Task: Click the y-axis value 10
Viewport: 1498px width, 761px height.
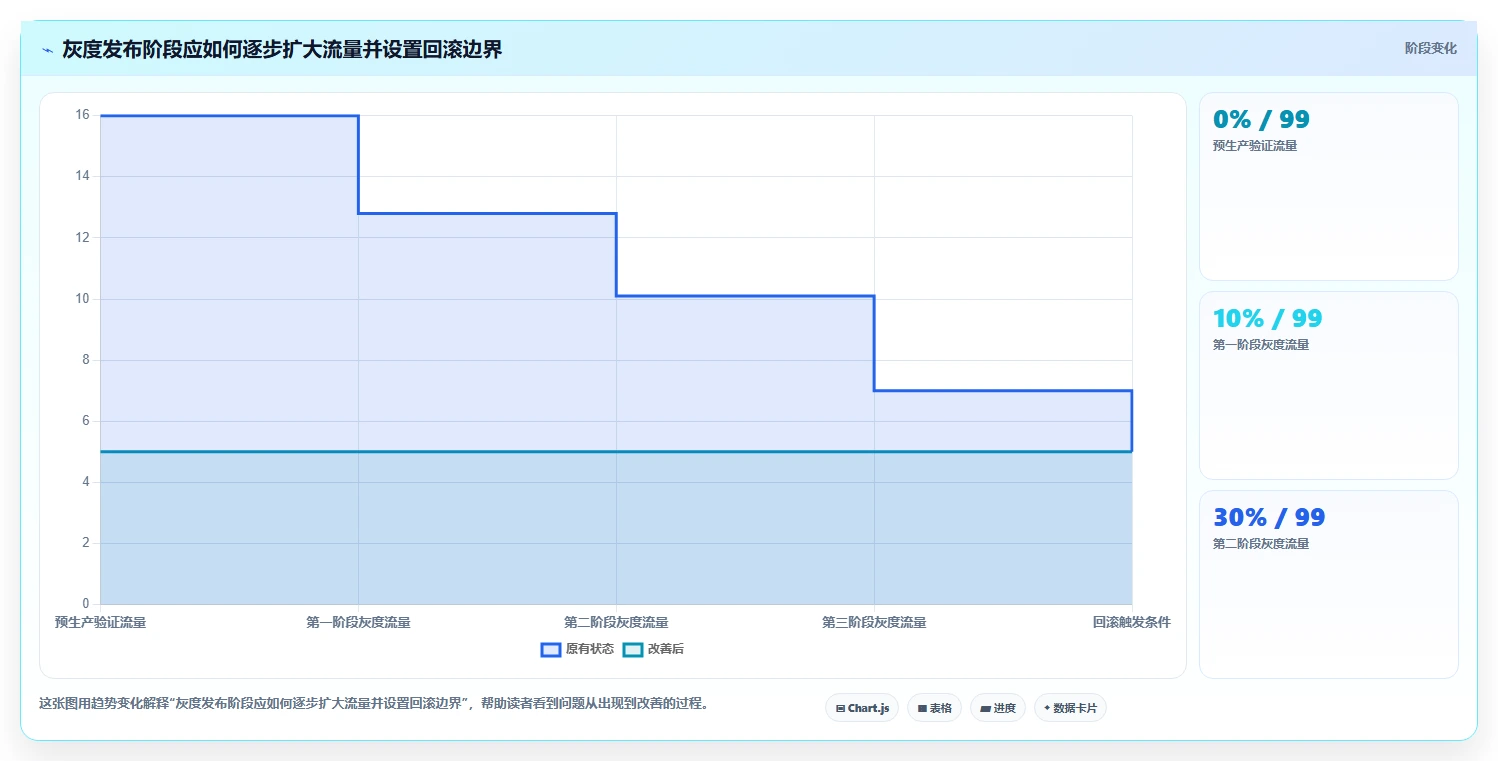Action: pos(82,299)
